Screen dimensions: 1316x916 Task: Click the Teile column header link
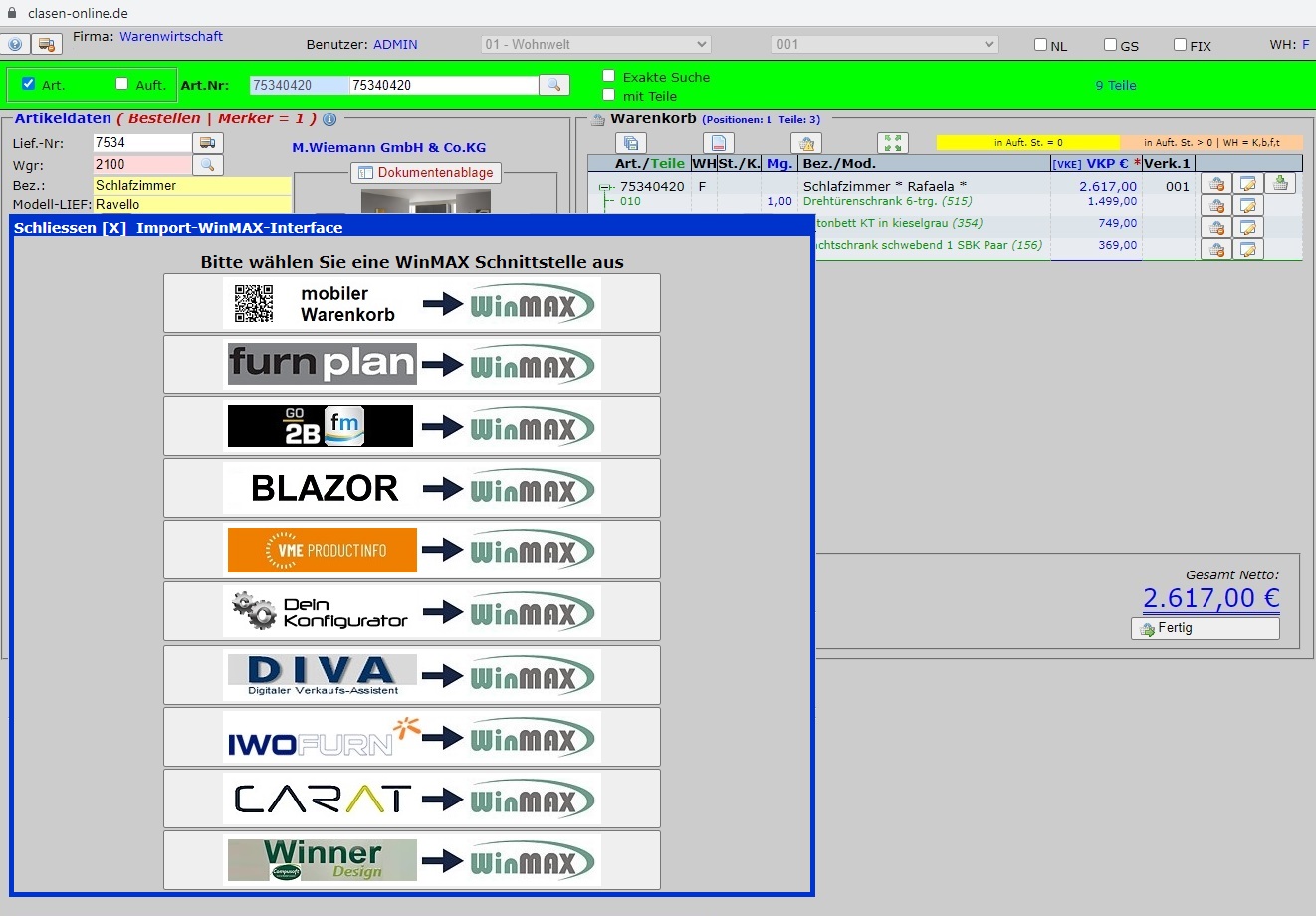point(668,164)
